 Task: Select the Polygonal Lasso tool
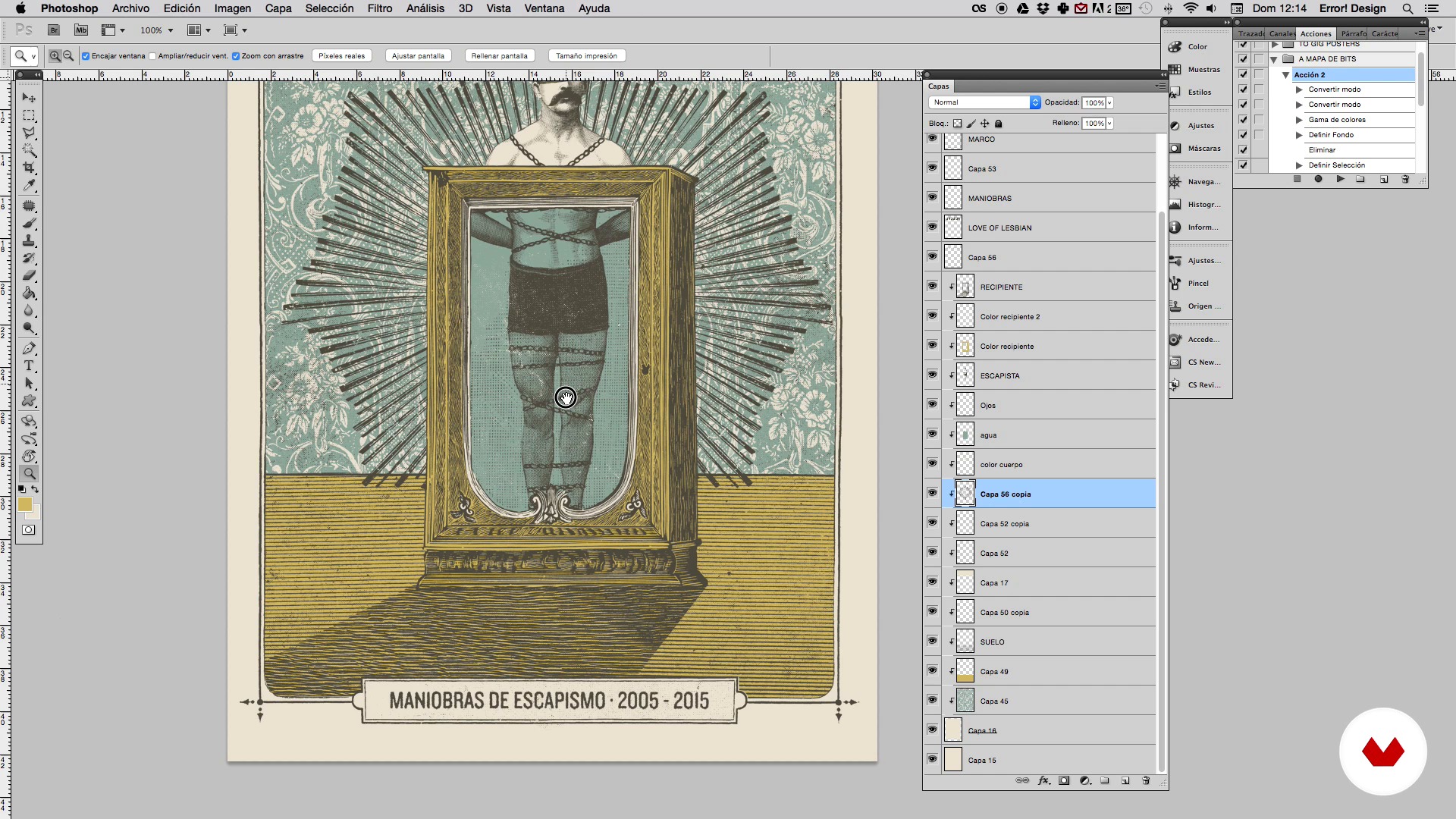29,133
